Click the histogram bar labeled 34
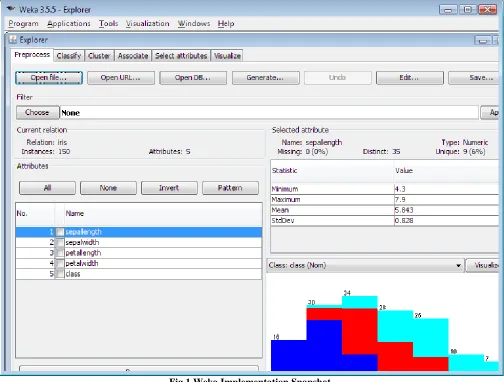This screenshot has width=504, height=382. [360, 333]
